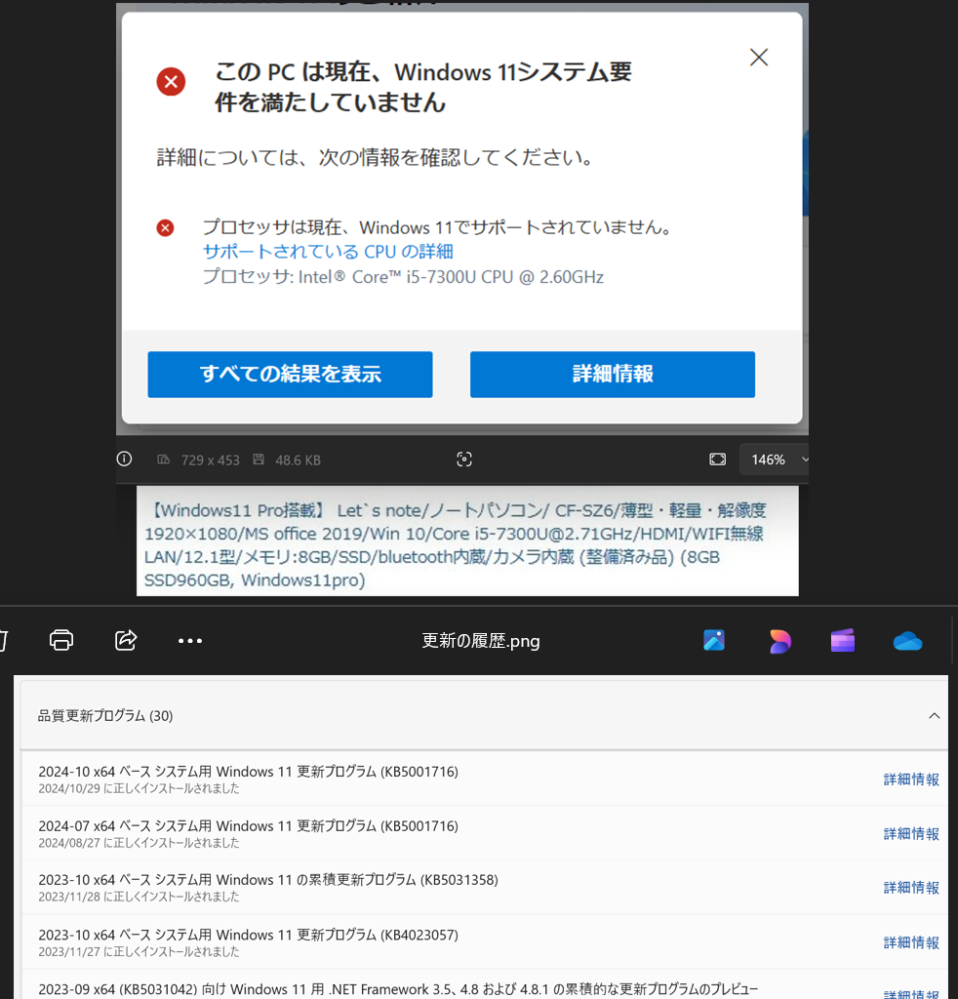The height and width of the screenshot is (999, 958).
Task: Click the Share icon
Action: (x=125, y=640)
